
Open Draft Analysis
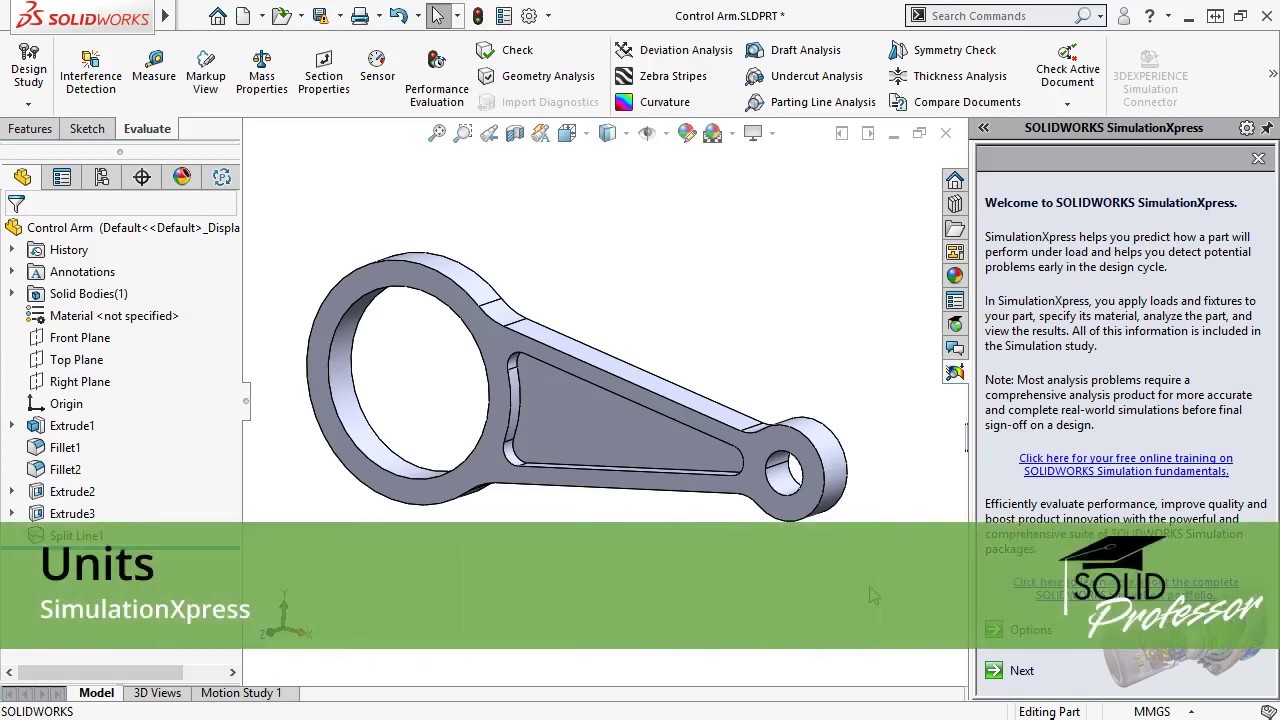point(793,50)
